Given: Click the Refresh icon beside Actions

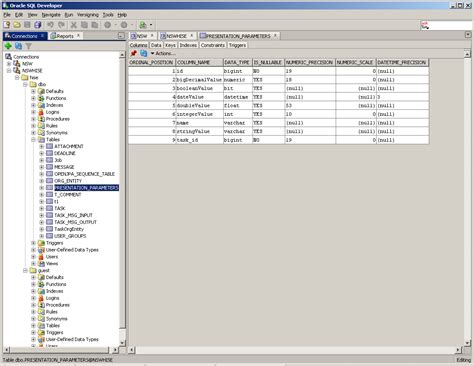Looking at the screenshot, I should 144,53.
